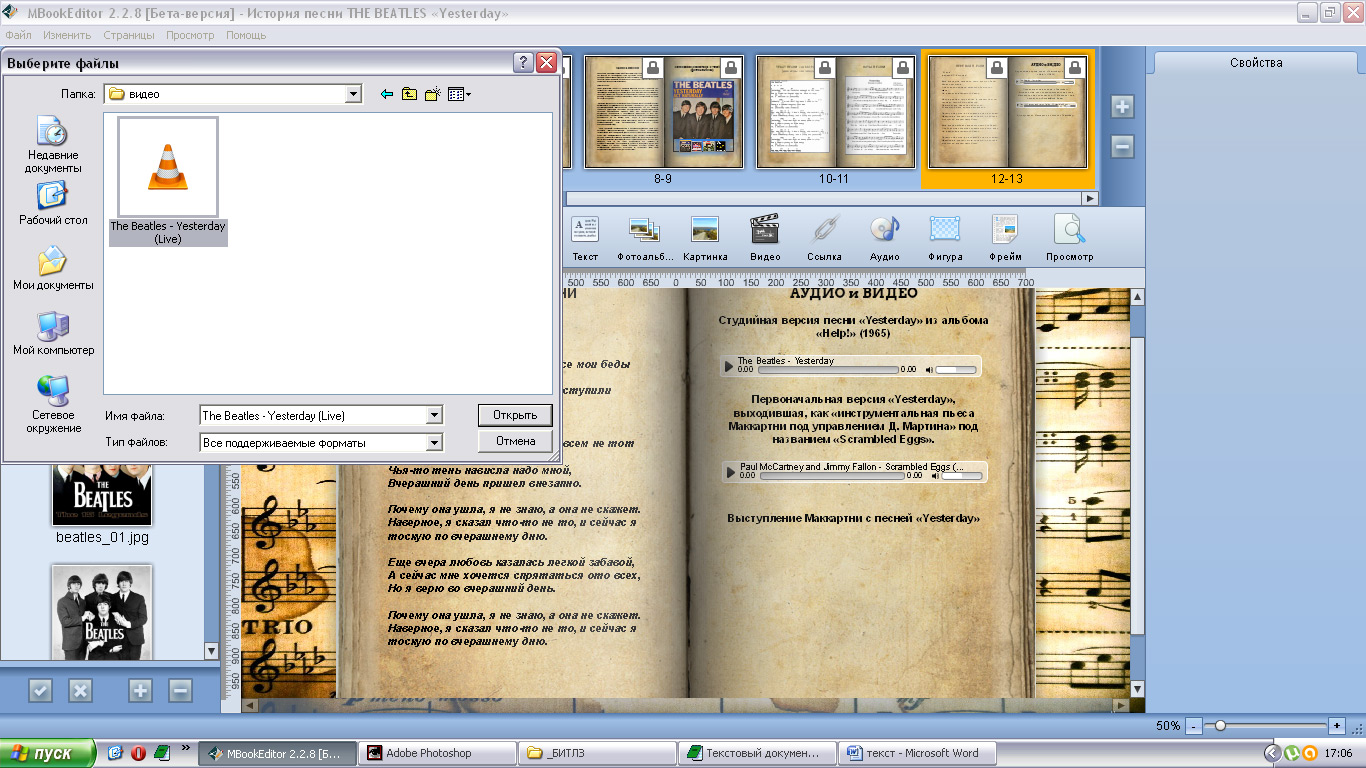Adjust volume of The Beatles - Yesterday player
Screen dimensions: 1366x768
955,370
